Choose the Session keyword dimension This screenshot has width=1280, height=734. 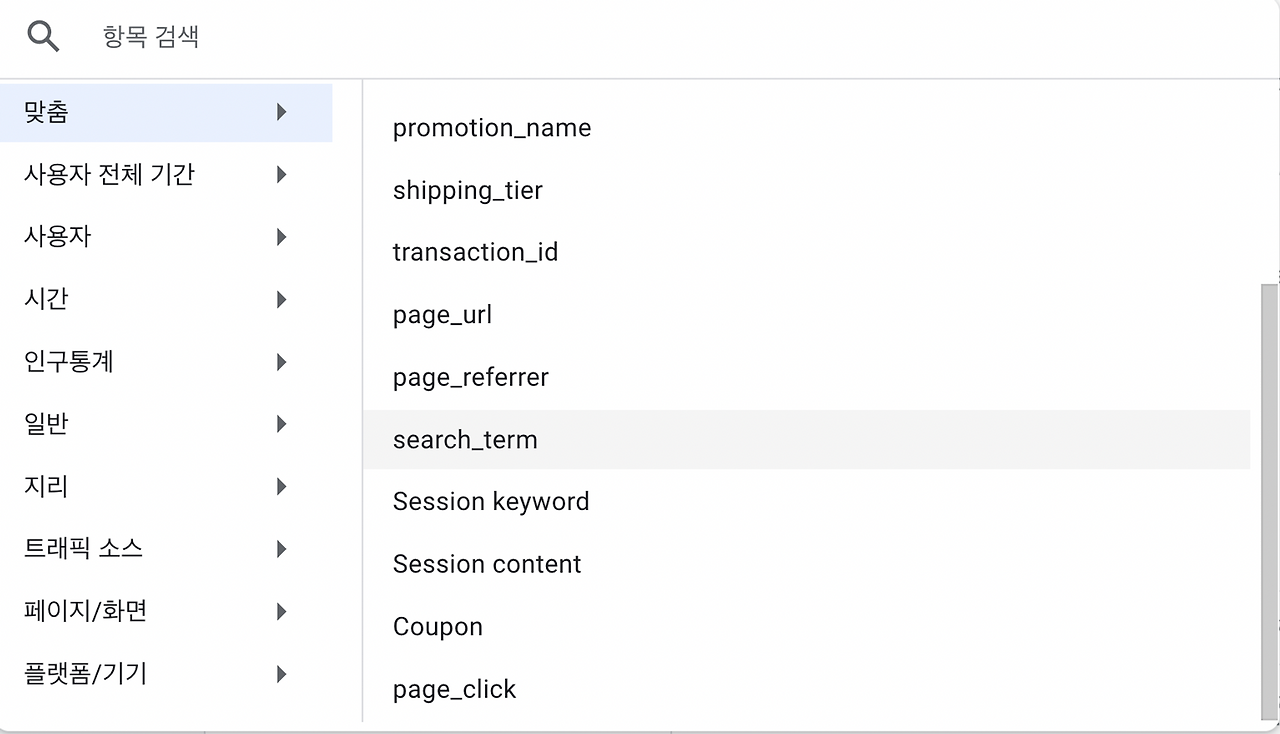491,502
